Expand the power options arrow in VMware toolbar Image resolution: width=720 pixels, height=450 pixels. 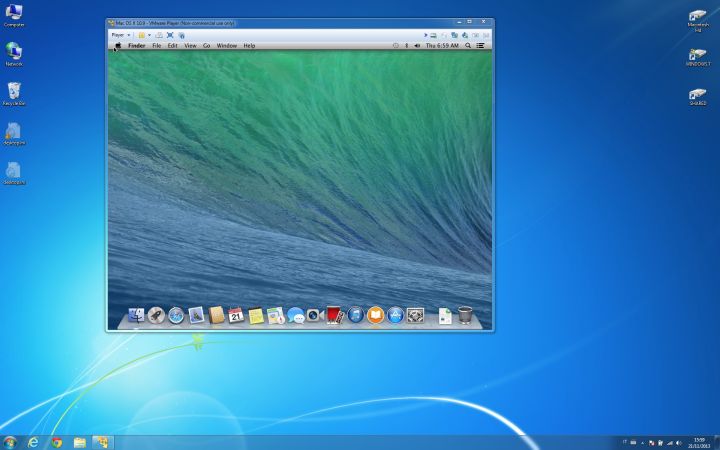(x=149, y=35)
